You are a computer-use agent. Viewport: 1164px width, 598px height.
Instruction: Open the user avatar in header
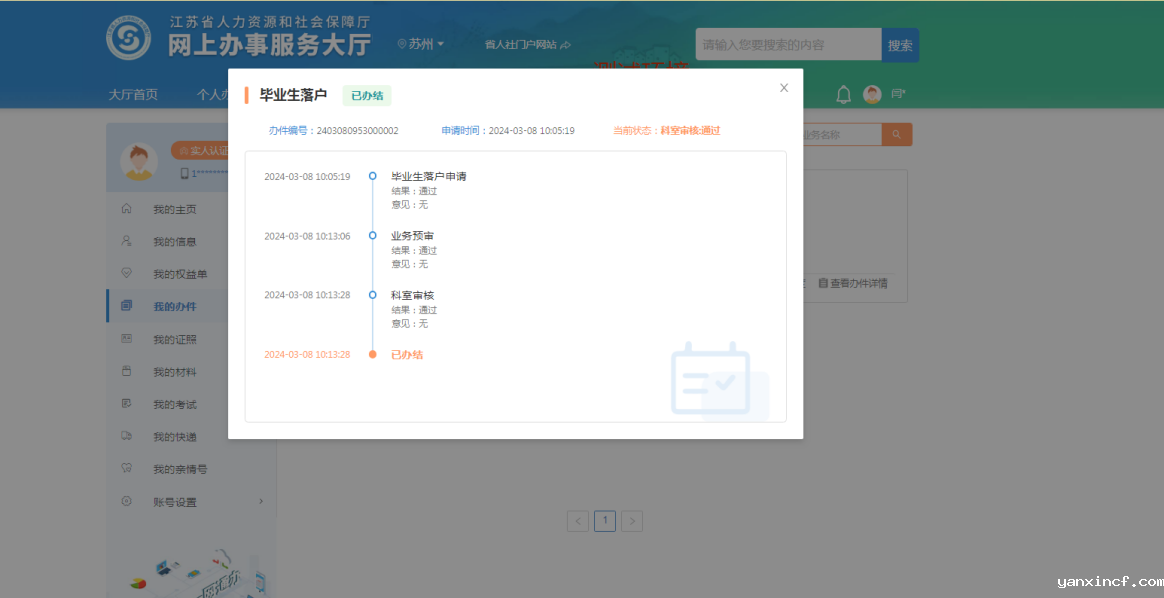click(x=872, y=95)
